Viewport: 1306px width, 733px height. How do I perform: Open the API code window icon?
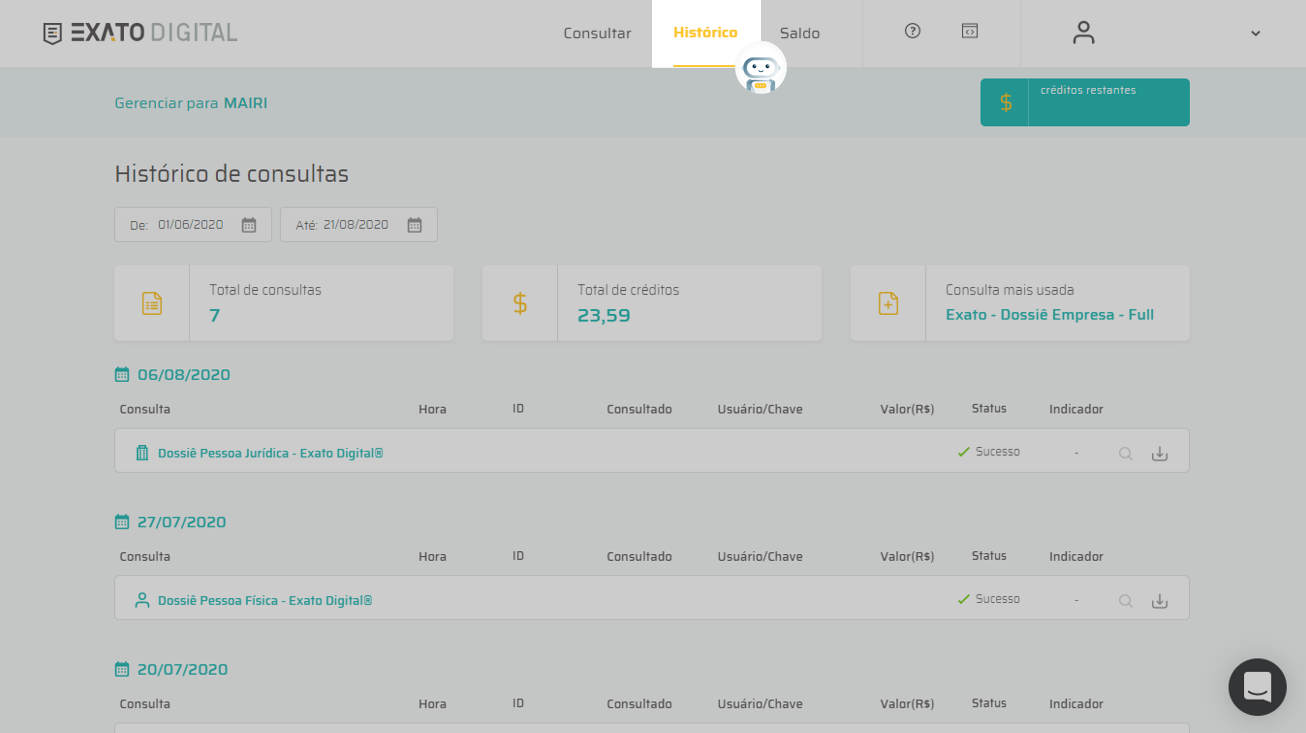click(x=969, y=31)
